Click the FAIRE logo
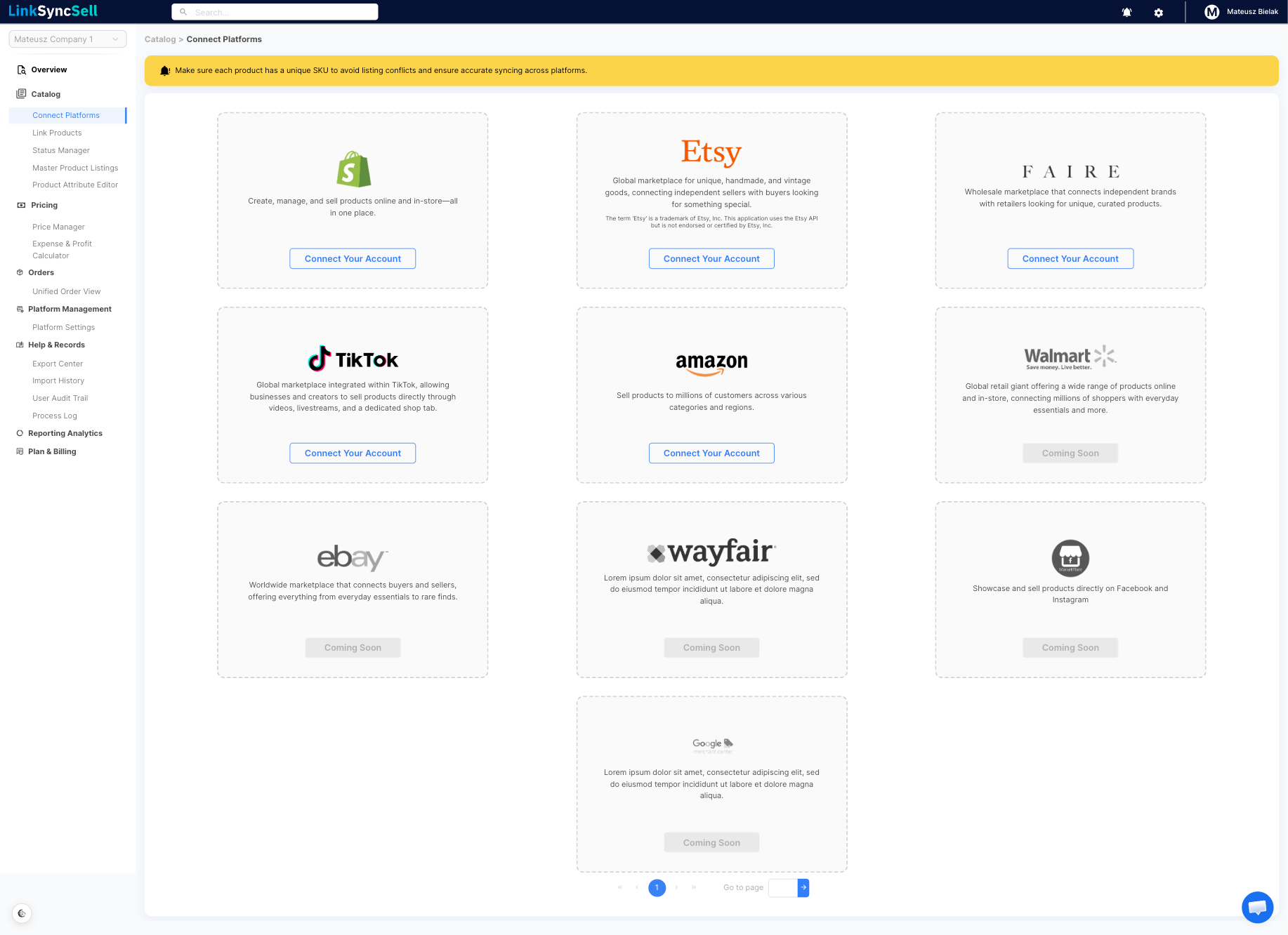 pos(1070,171)
